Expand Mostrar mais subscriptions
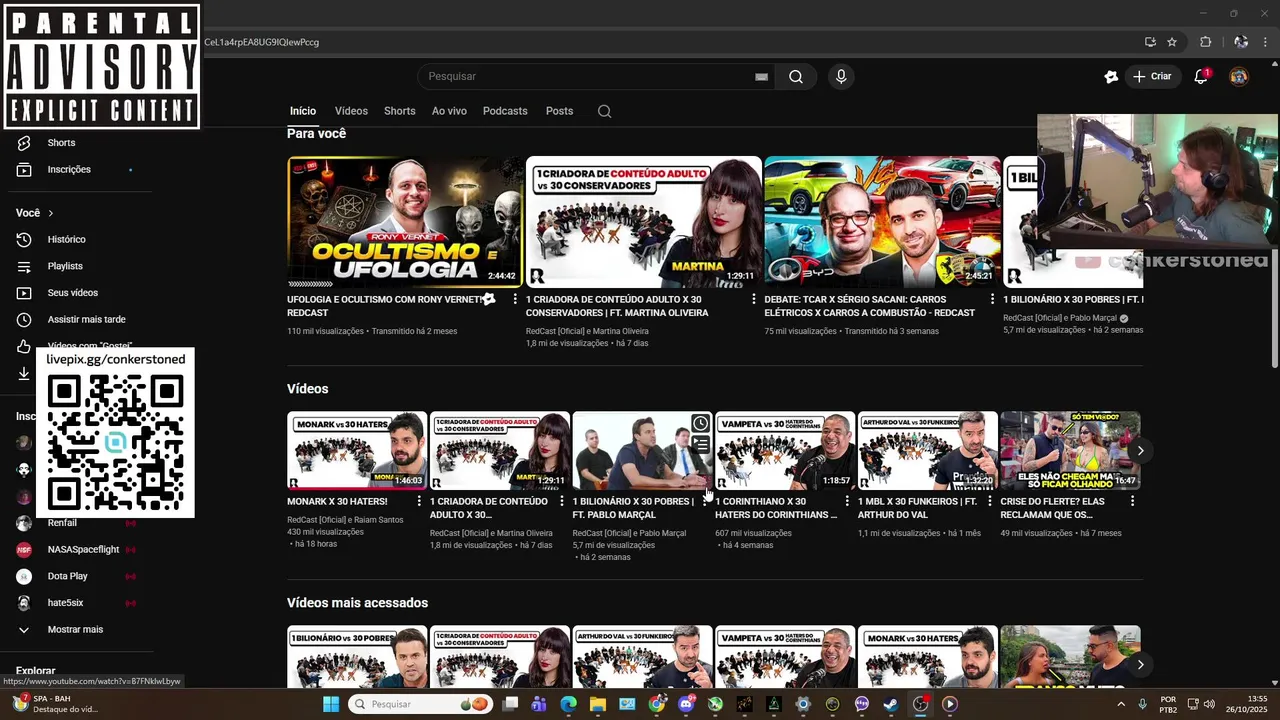Screen dimensions: 1280x720 (76, 630)
